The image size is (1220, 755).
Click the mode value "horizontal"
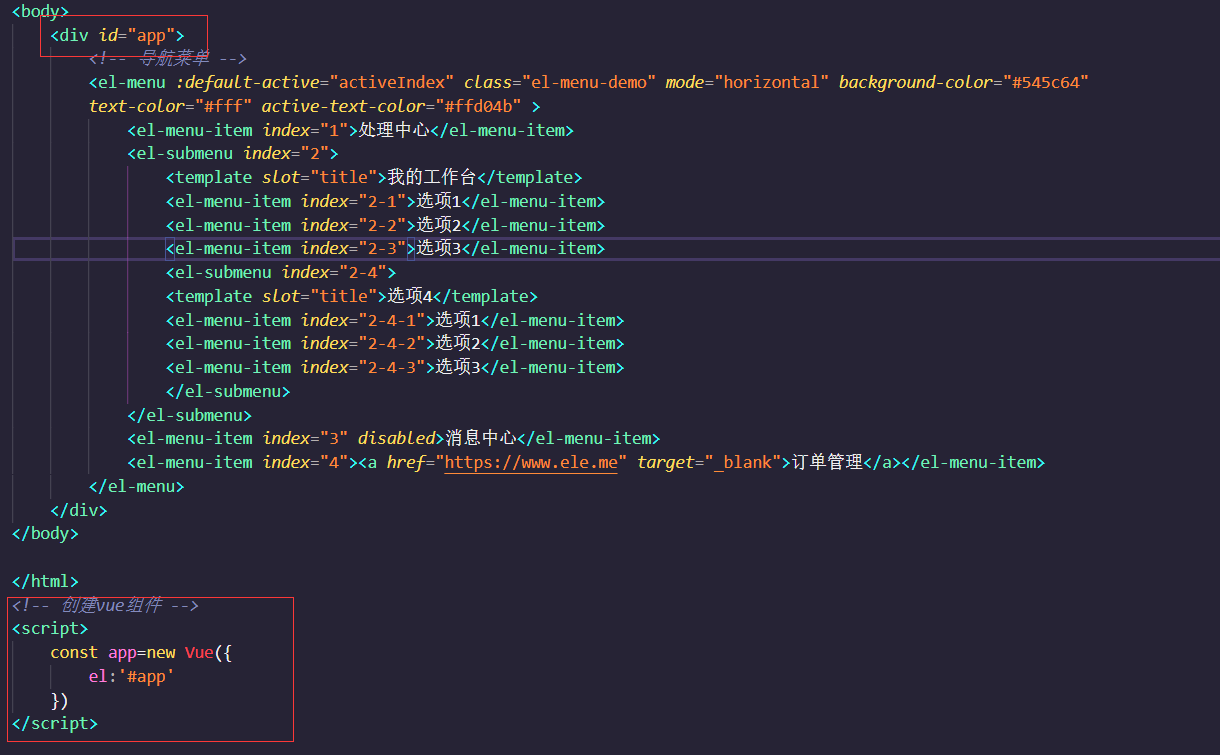pyautogui.click(x=771, y=82)
